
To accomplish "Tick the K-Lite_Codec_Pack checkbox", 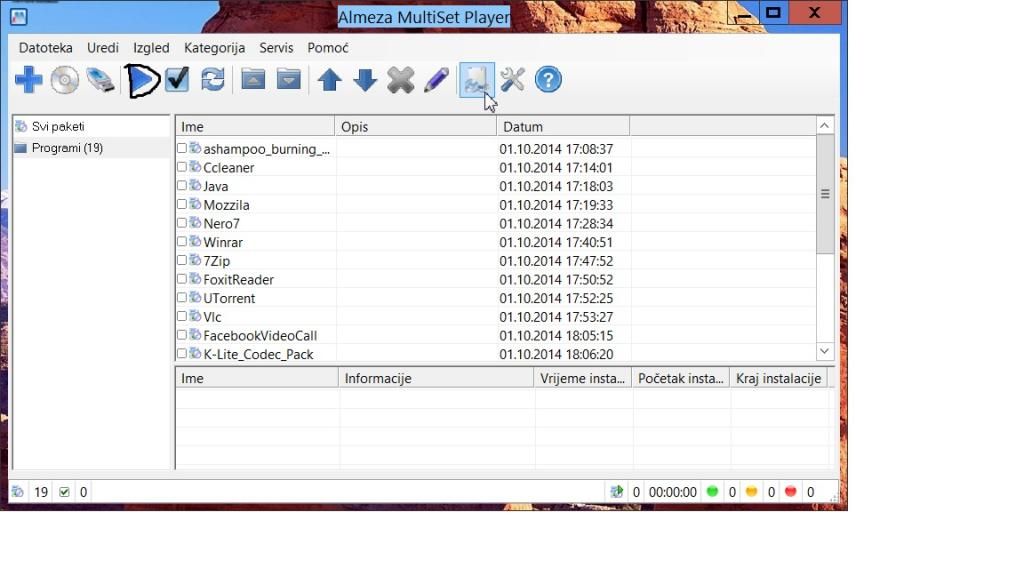I will coord(182,353).
